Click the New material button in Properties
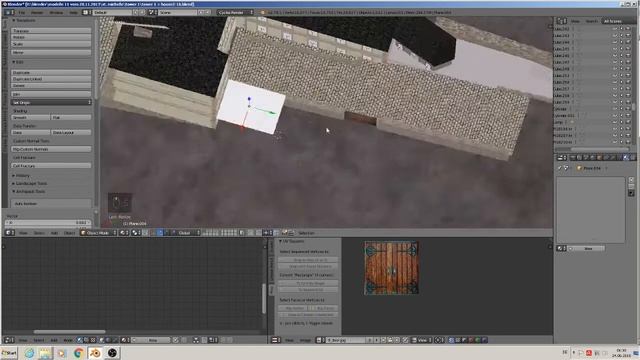 [587, 248]
